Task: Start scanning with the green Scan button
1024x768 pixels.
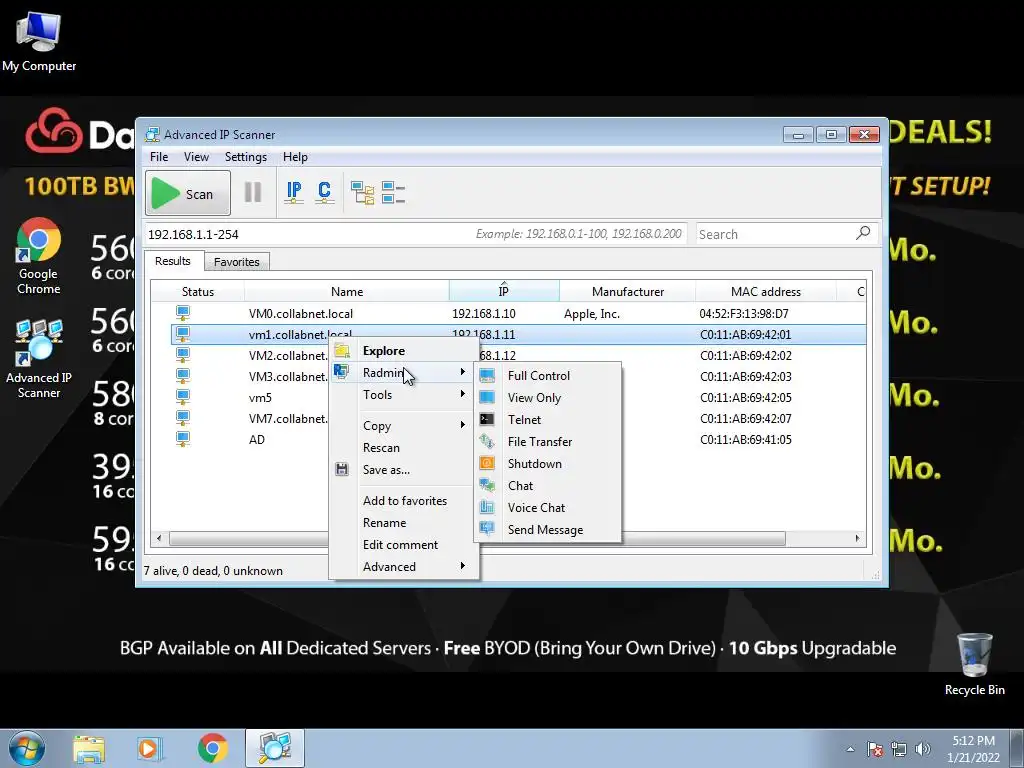Action: tap(188, 193)
